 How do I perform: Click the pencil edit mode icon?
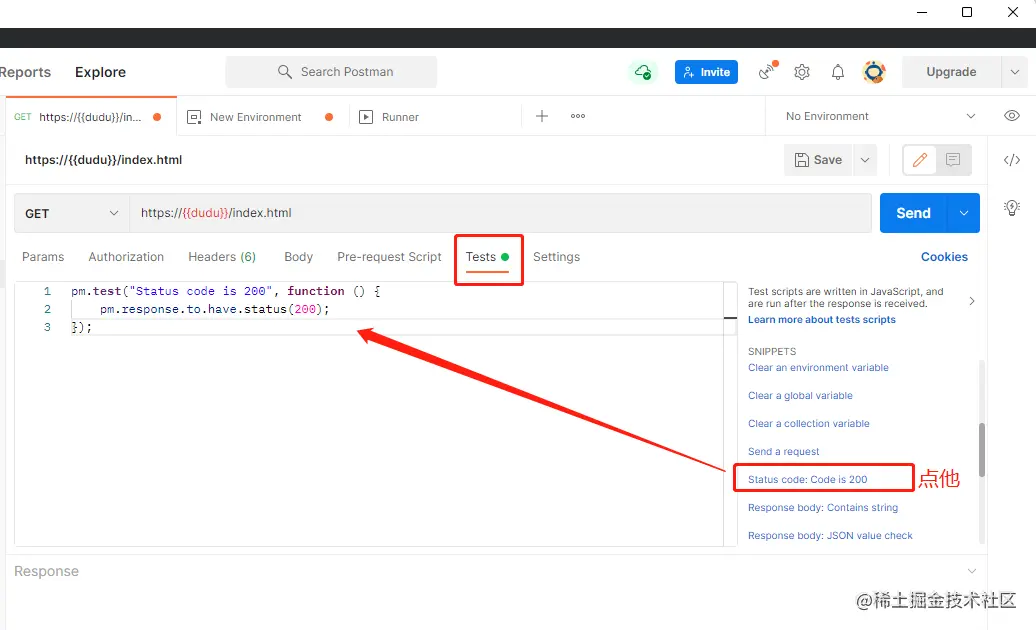(920, 160)
